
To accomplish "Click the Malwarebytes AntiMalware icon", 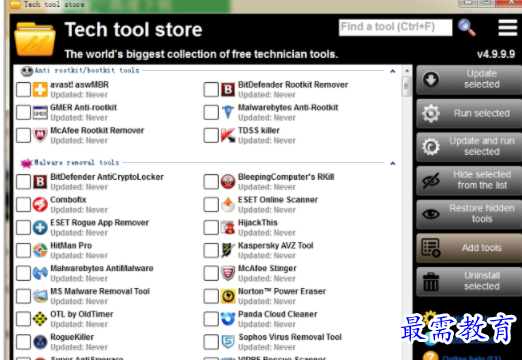I will point(40,273).
